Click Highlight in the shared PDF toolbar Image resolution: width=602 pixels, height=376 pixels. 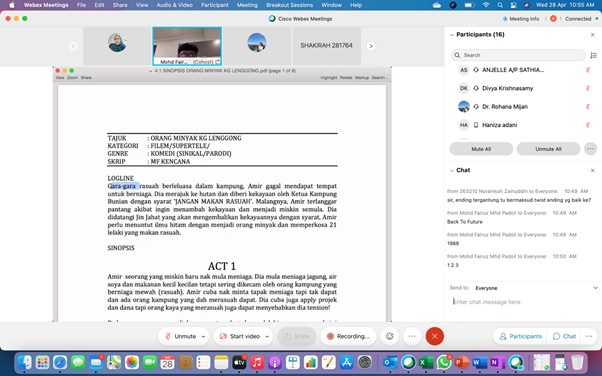point(329,78)
